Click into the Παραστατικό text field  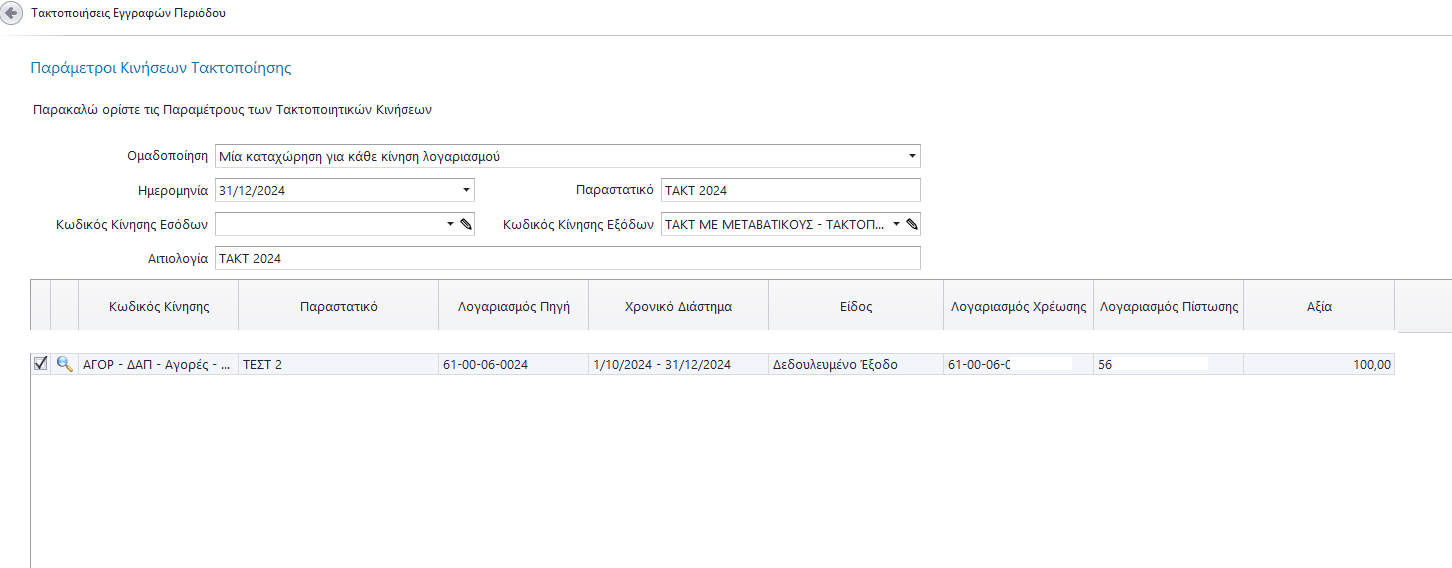point(790,191)
